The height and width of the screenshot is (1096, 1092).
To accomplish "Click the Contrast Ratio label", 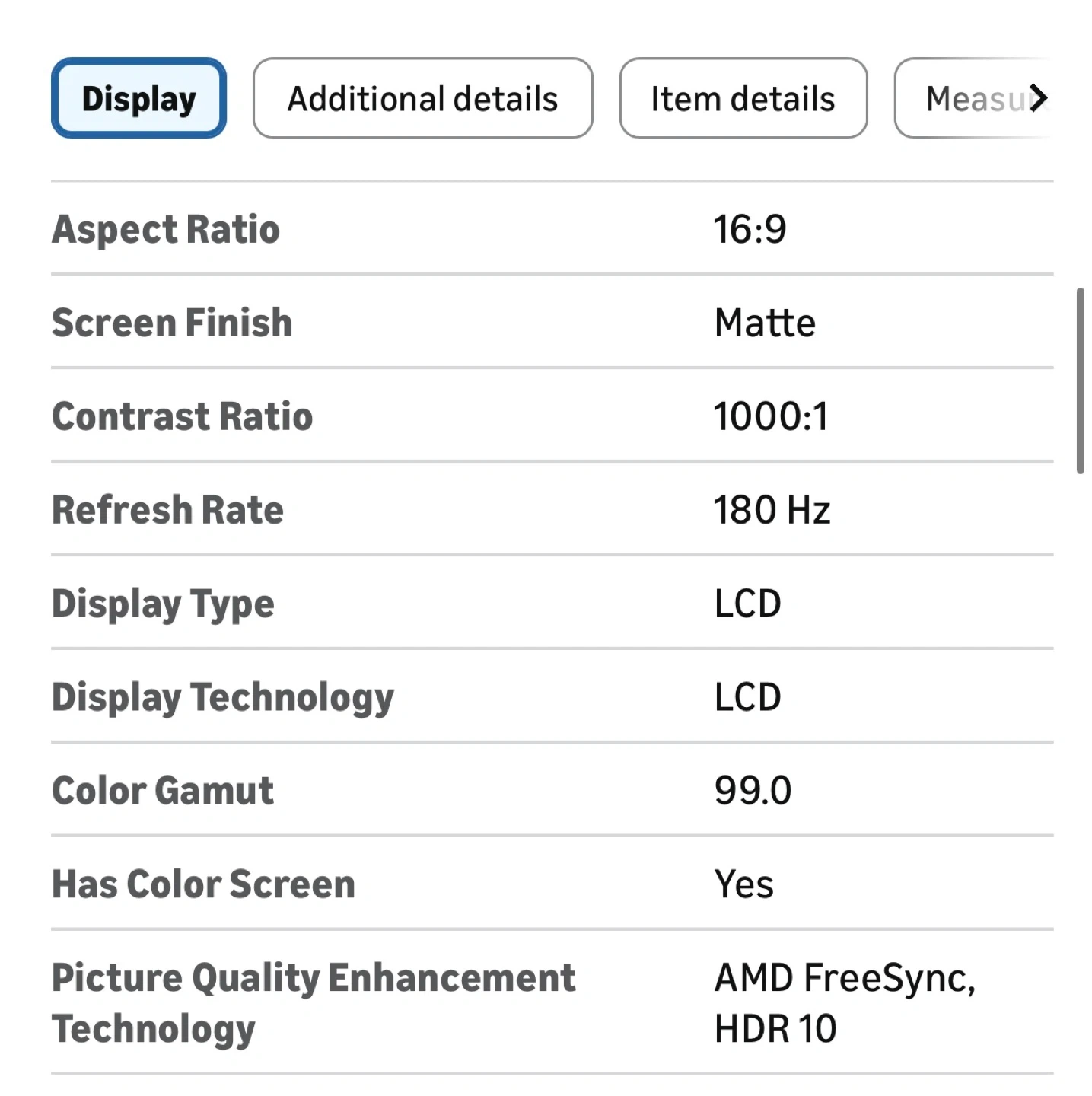I will pos(183,416).
